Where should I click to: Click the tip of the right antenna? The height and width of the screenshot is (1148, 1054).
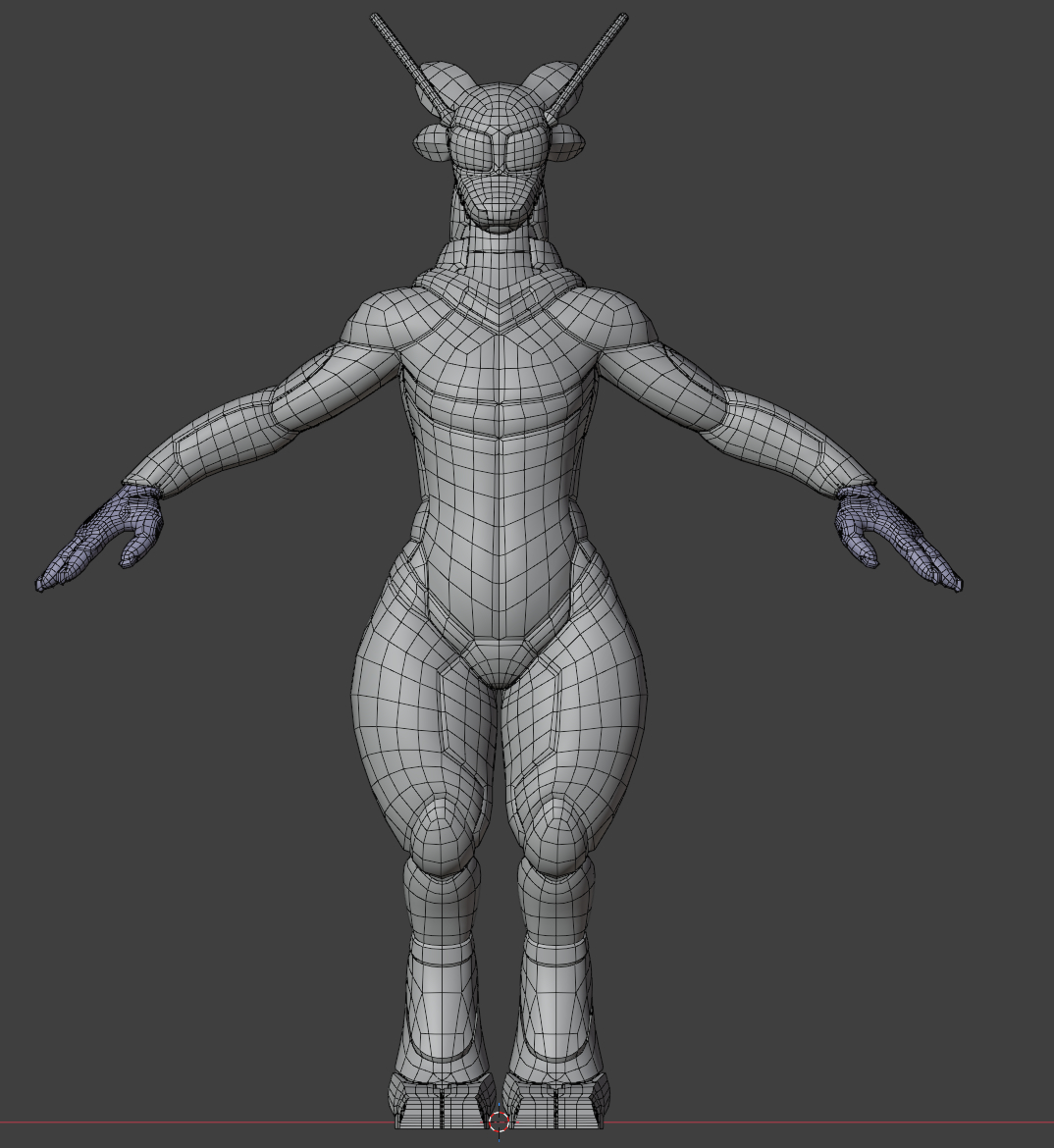pos(623,17)
